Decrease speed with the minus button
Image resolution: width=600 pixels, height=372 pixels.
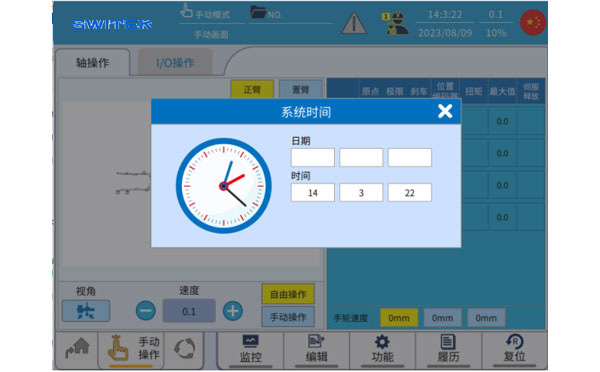[x=145, y=310]
